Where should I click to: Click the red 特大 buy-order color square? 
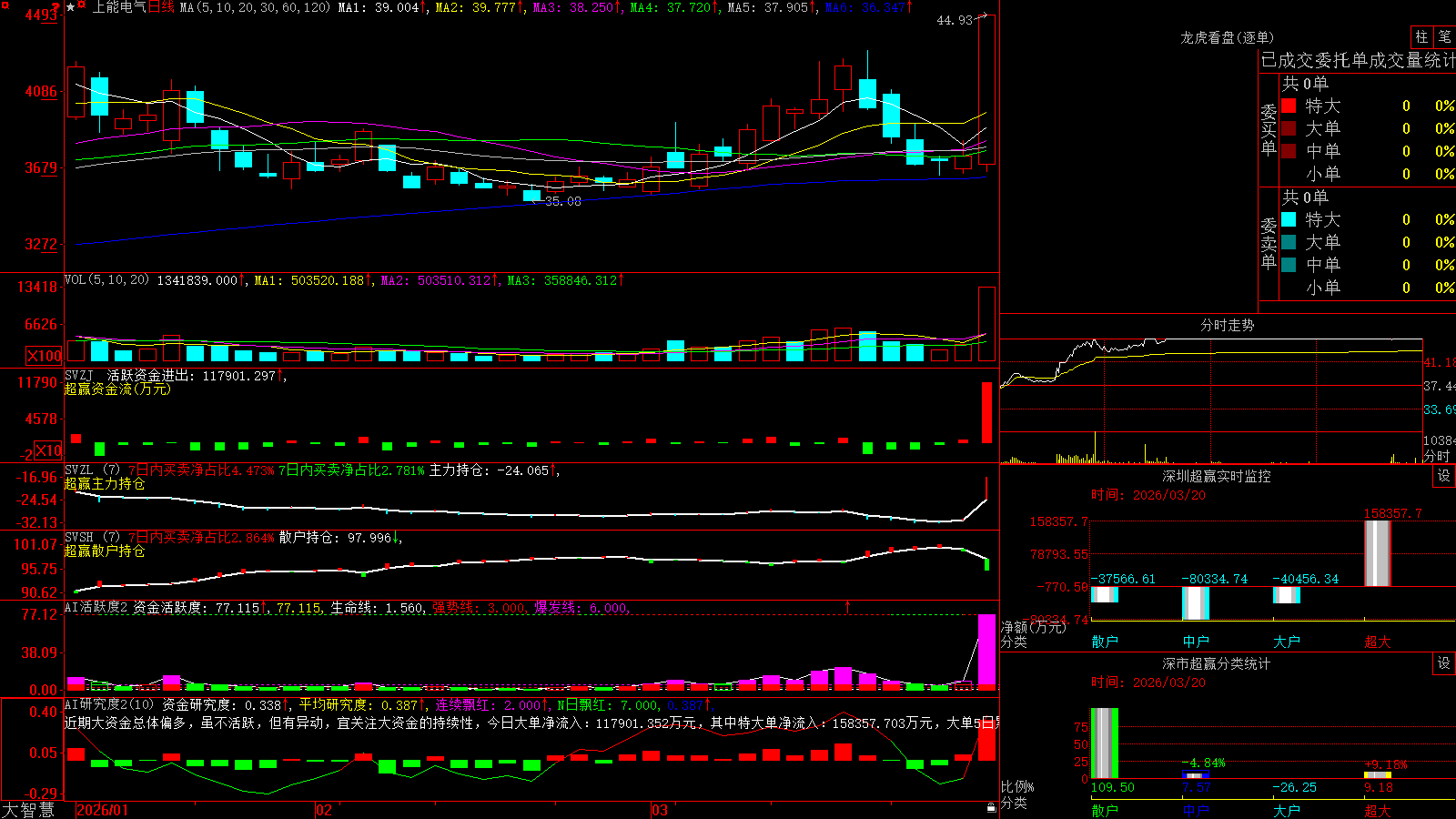tap(1289, 106)
